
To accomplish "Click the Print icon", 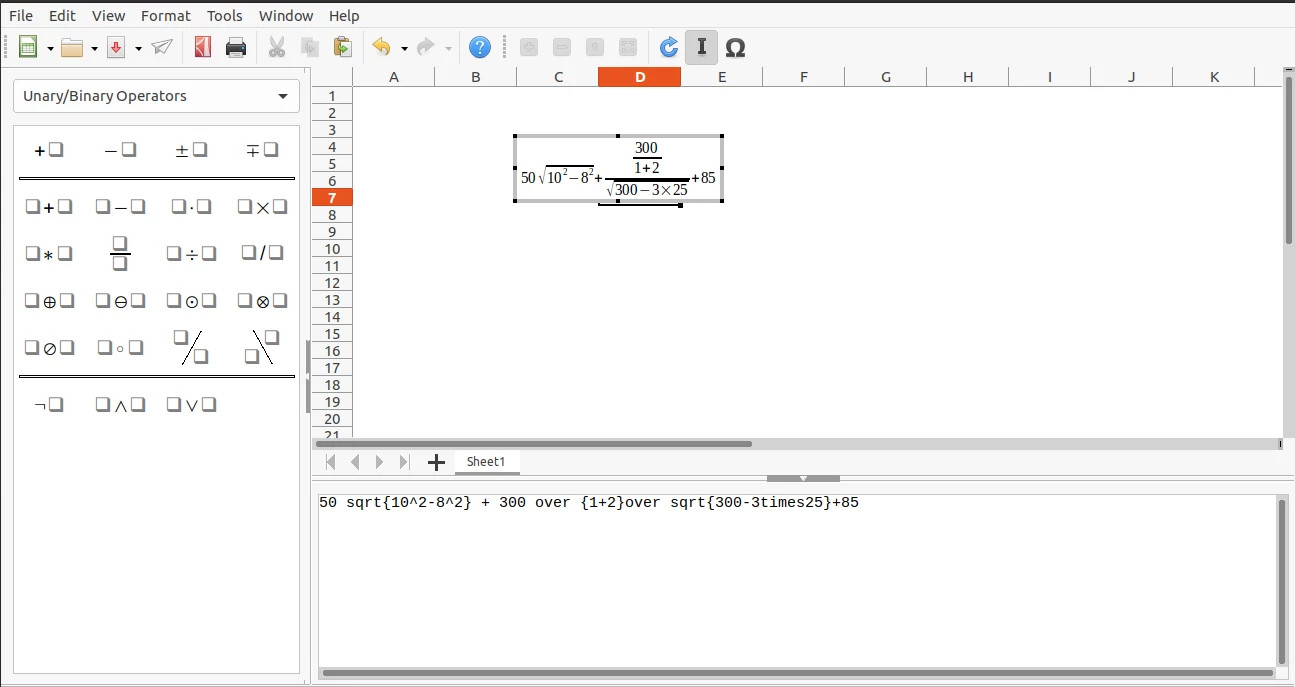I will [x=236, y=47].
